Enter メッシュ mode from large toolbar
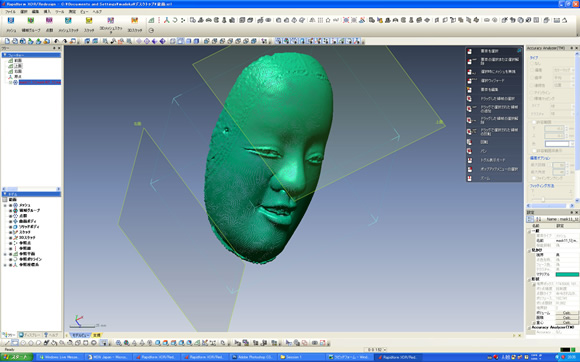Image resolution: width=580 pixels, height=362 pixels. (x=11, y=24)
